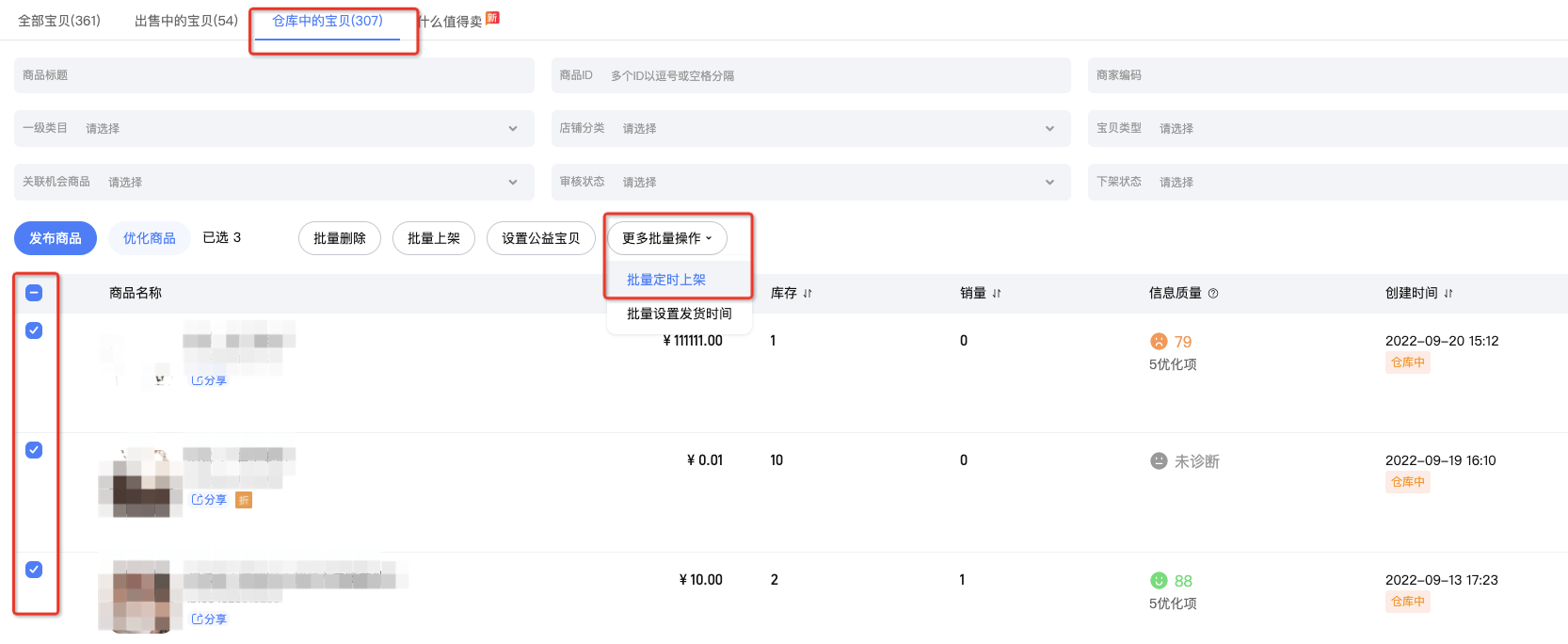Click the gray face icon beside 未诊断
This screenshot has height=644, width=1568.
[1159, 461]
